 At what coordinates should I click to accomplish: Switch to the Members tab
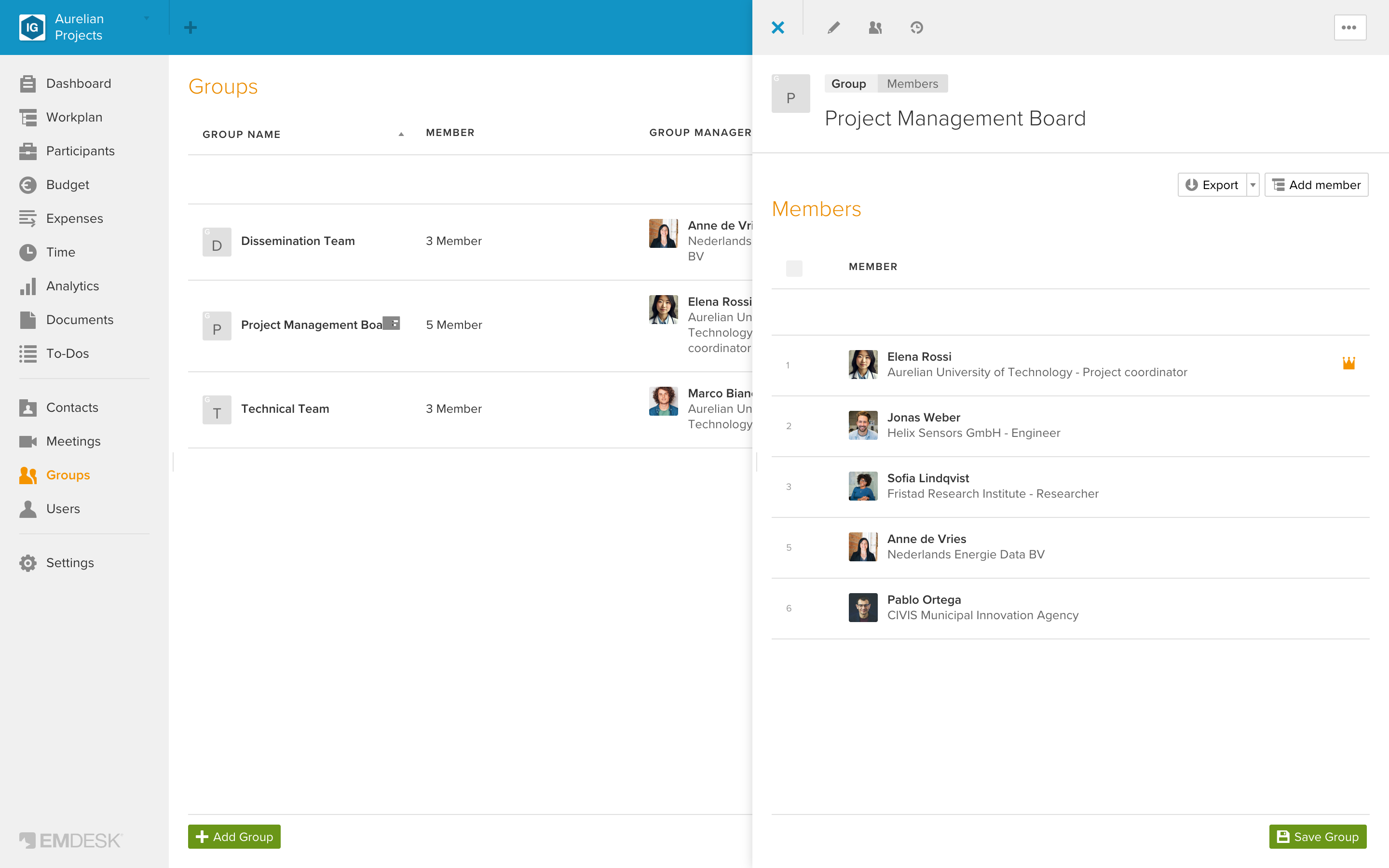click(x=912, y=84)
